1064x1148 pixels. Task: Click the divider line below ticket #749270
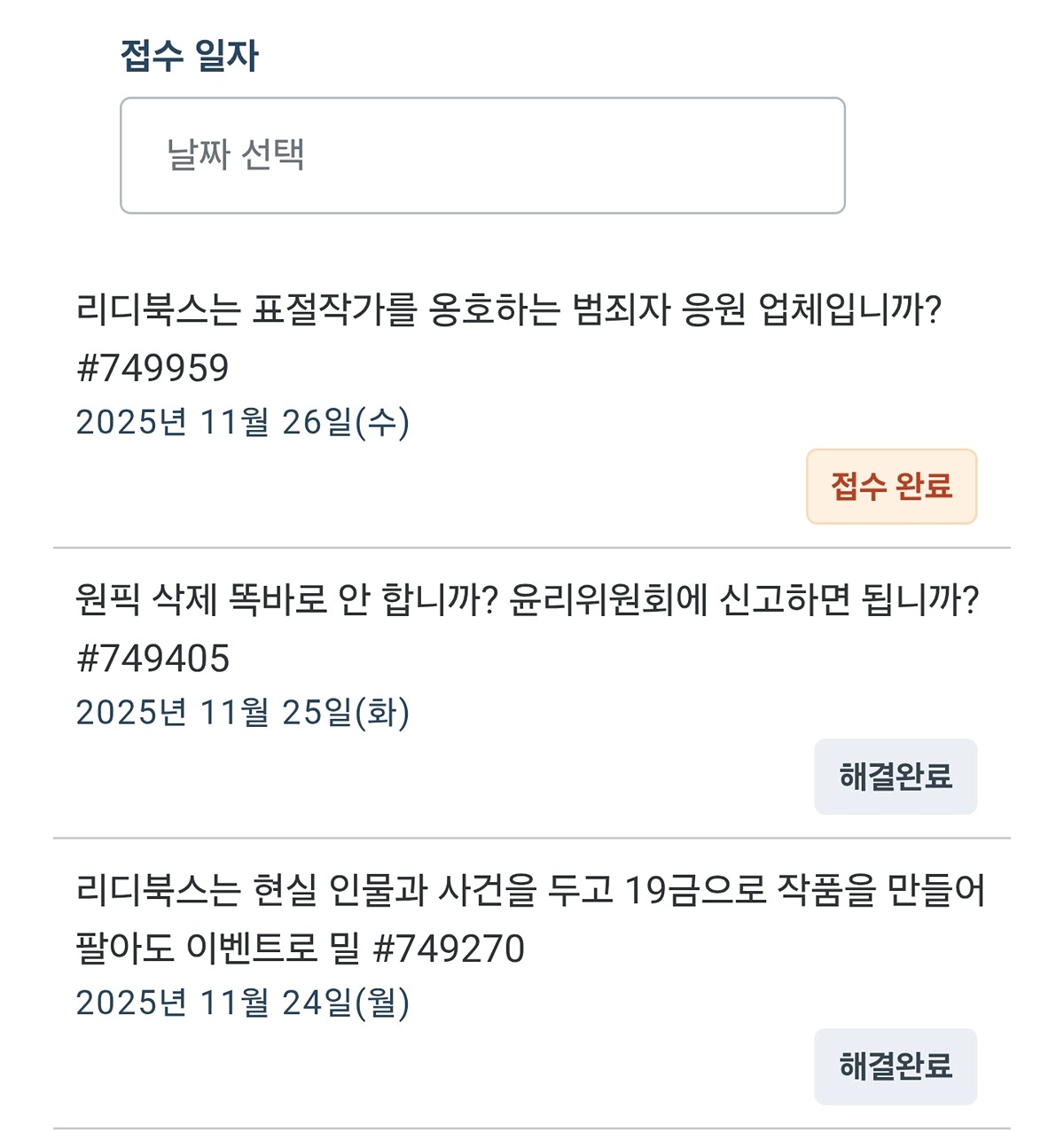coord(532,1128)
